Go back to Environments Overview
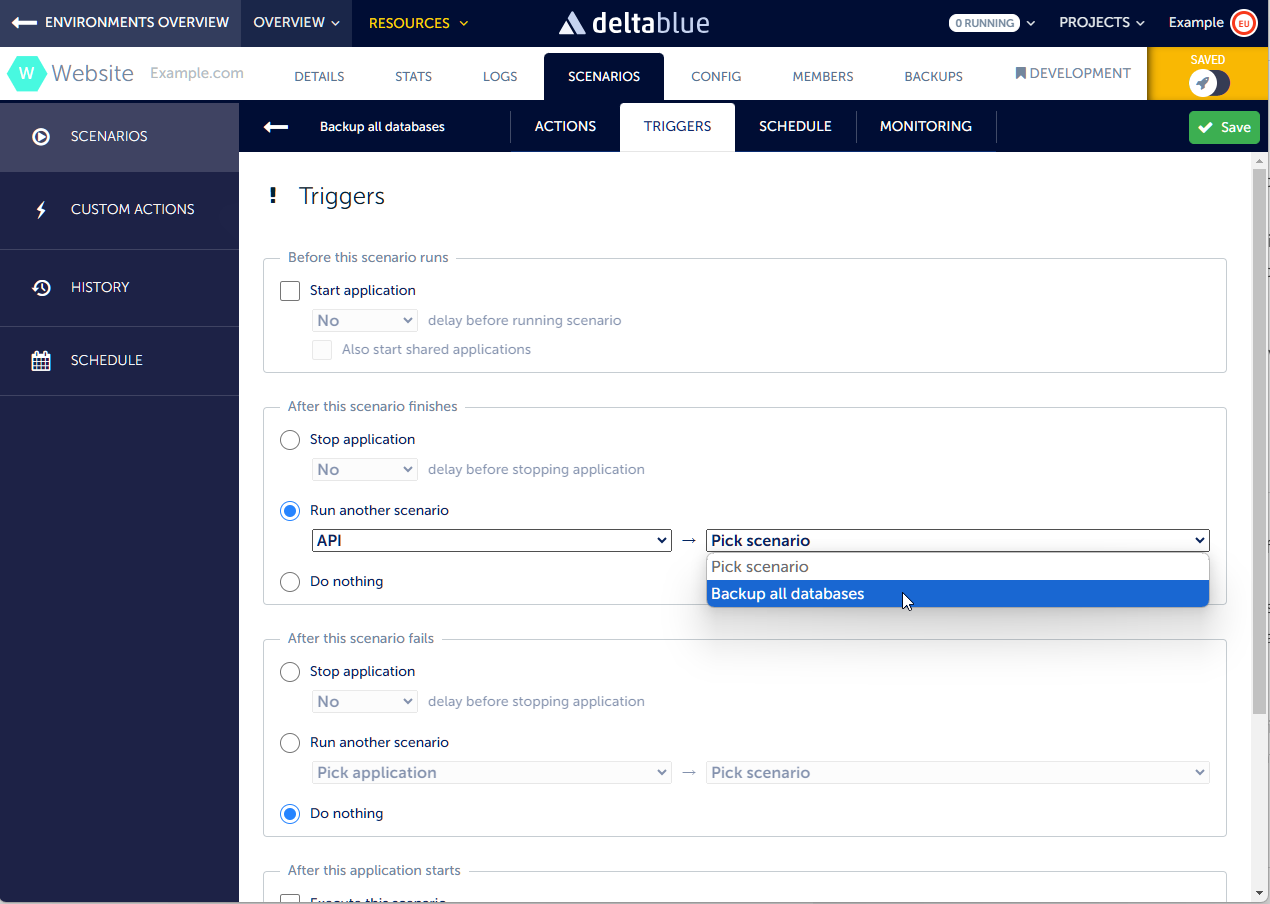1270x904 pixels. click(120, 23)
